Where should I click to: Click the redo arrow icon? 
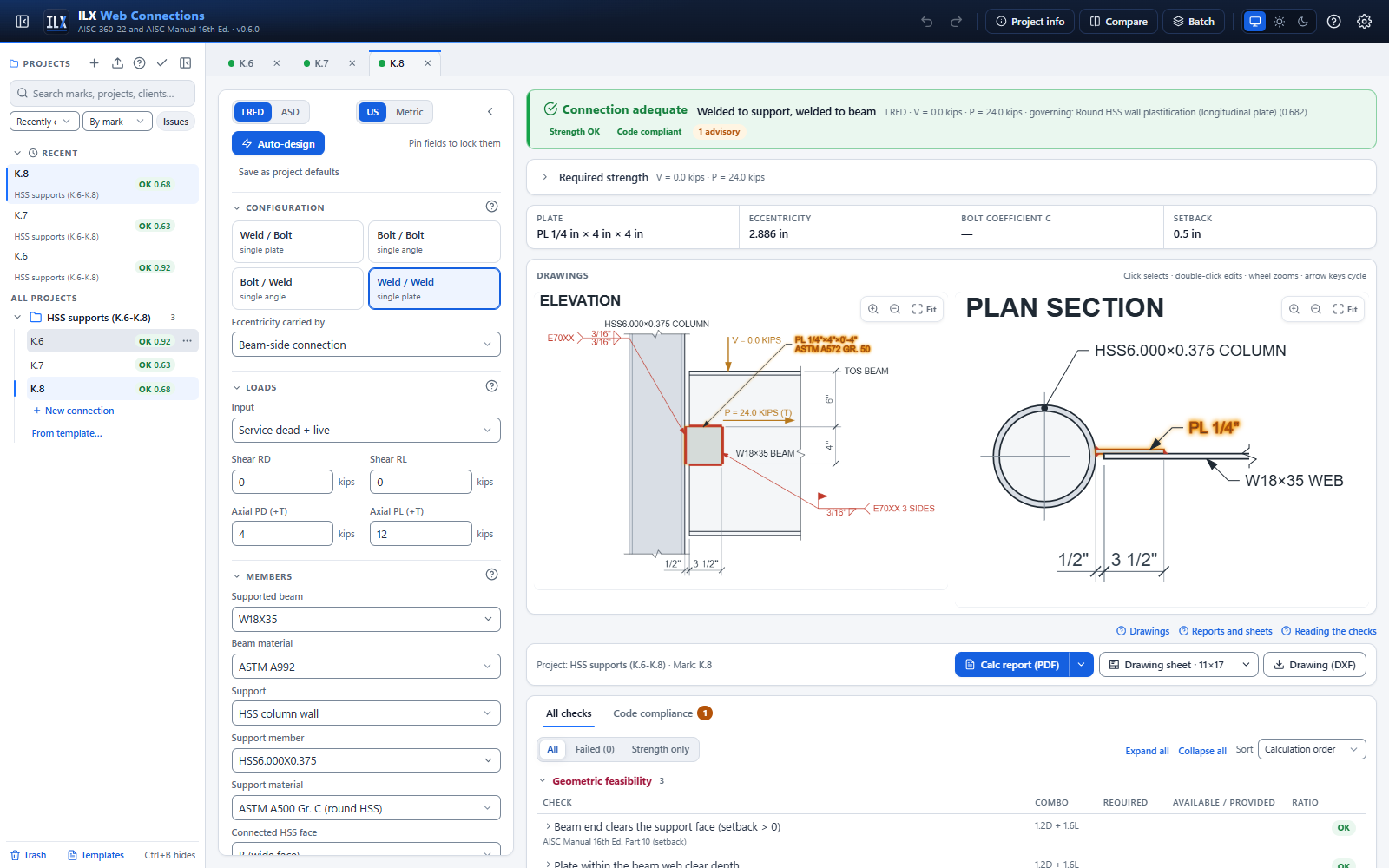[956, 22]
